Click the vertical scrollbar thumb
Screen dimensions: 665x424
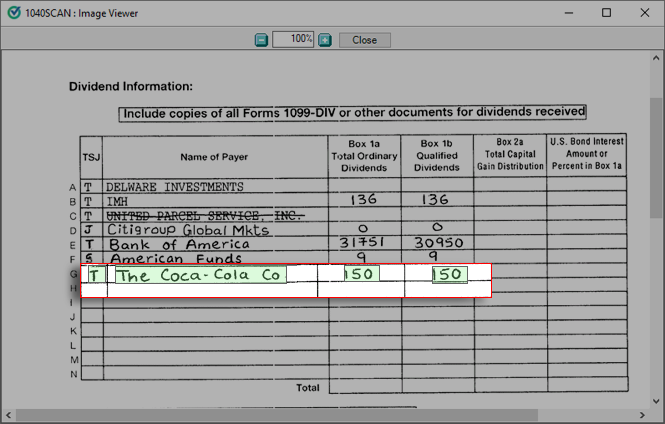[x=656, y=158]
